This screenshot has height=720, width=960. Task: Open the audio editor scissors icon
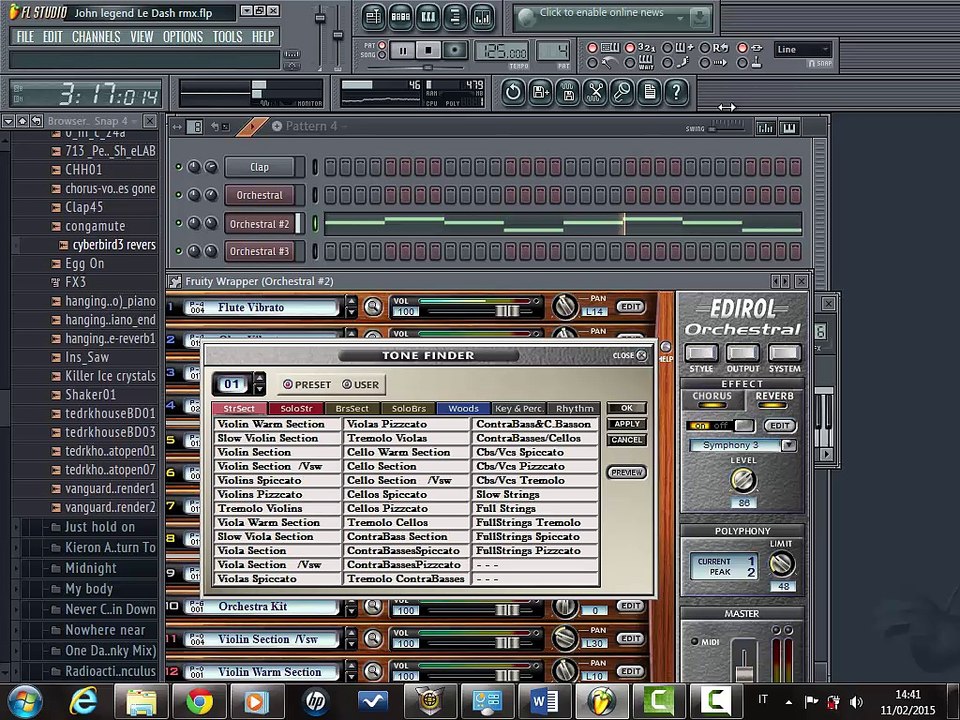tap(595, 92)
